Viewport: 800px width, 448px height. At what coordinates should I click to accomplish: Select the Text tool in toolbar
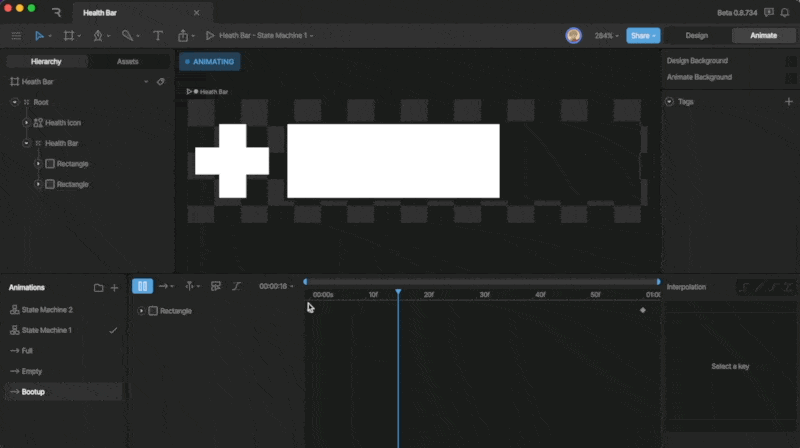tap(158, 36)
